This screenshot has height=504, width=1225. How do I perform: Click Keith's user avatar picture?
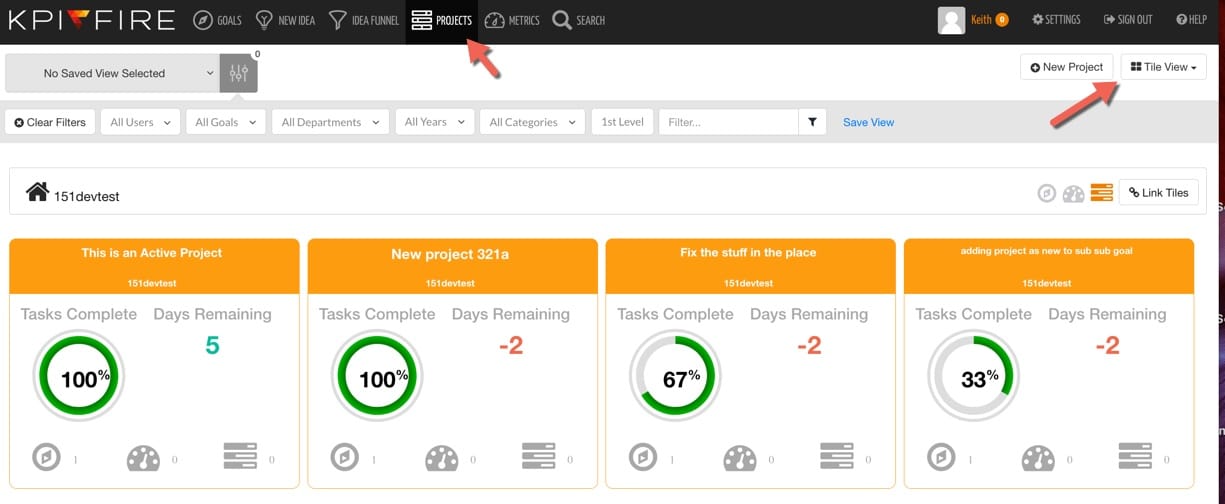[x=951, y=20]
